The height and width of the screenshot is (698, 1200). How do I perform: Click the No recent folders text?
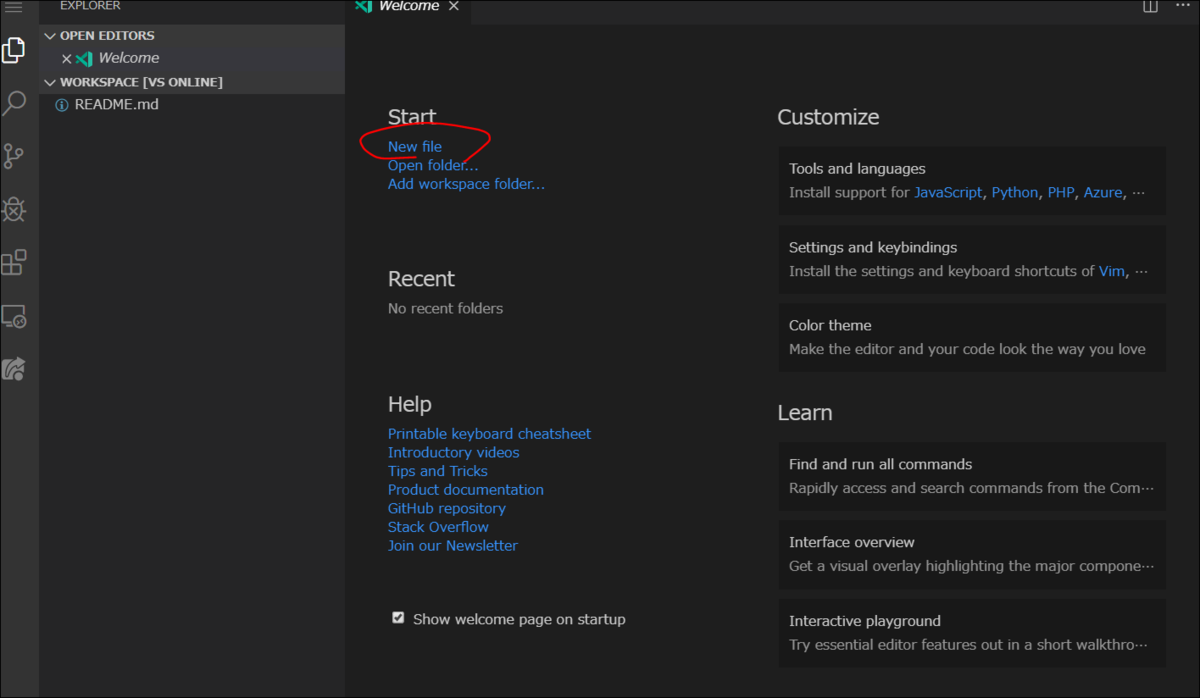[x=445, y=308]
